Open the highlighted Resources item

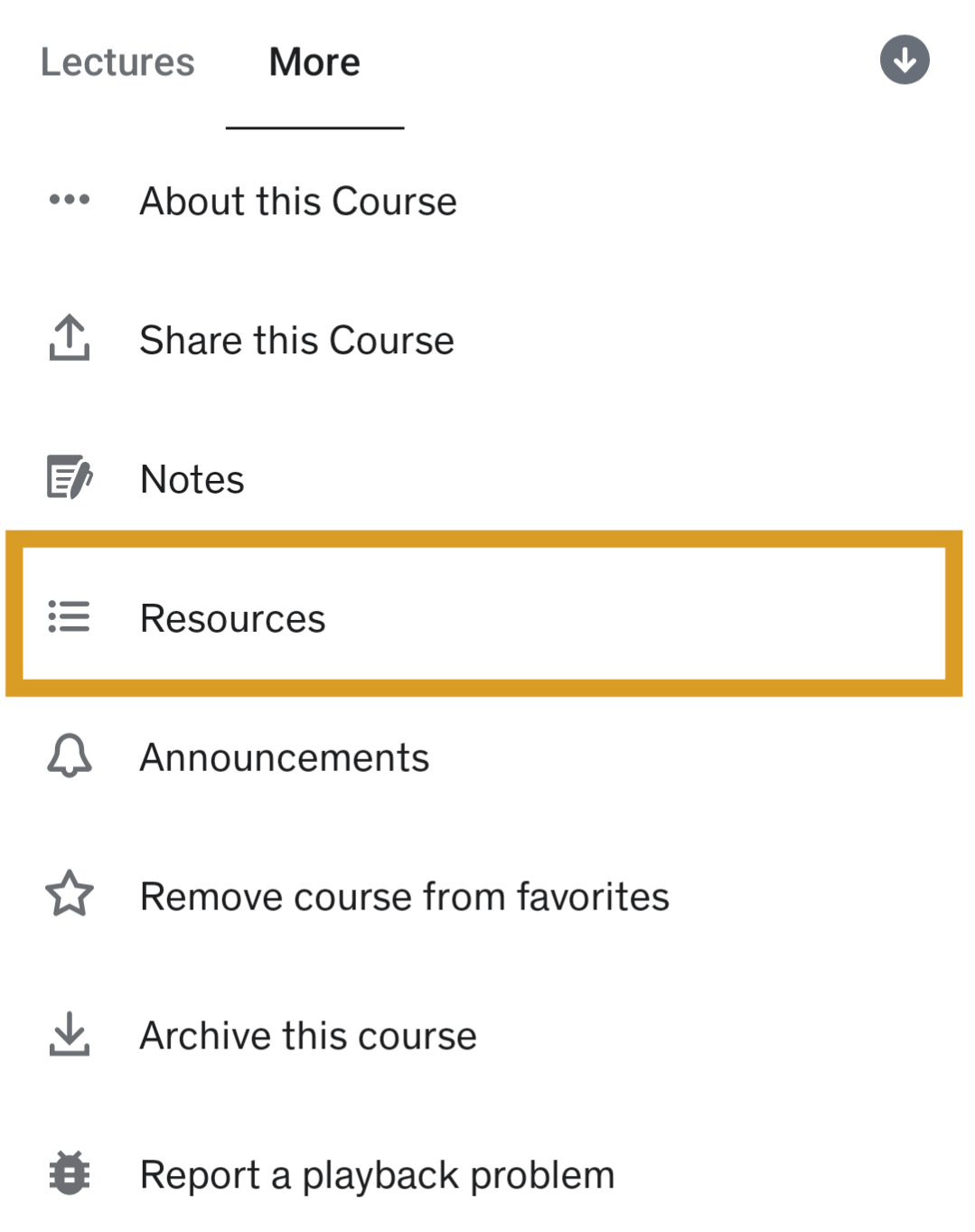pos(233,618)
